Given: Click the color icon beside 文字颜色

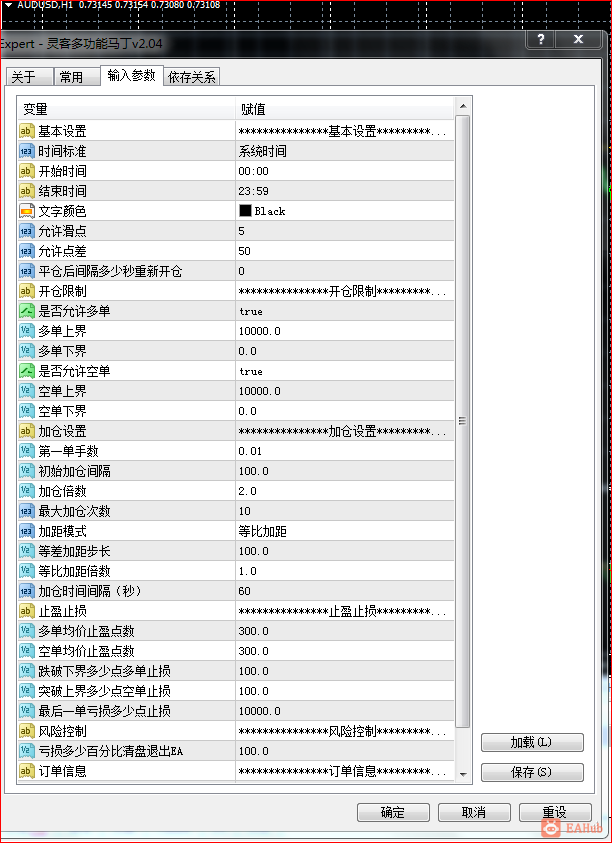Looking at the screenshot, I should [x=26, y=211].
